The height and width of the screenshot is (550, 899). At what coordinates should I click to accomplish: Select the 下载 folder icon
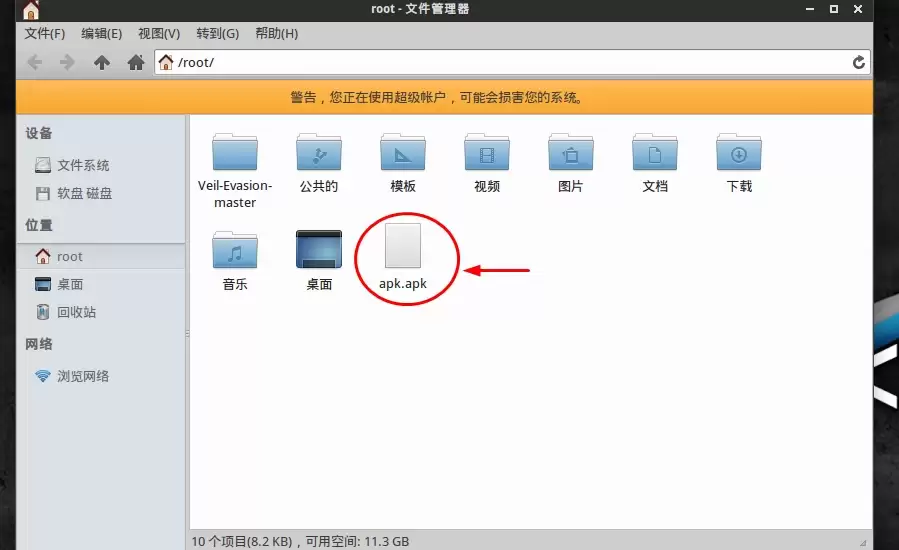point(738,152)
